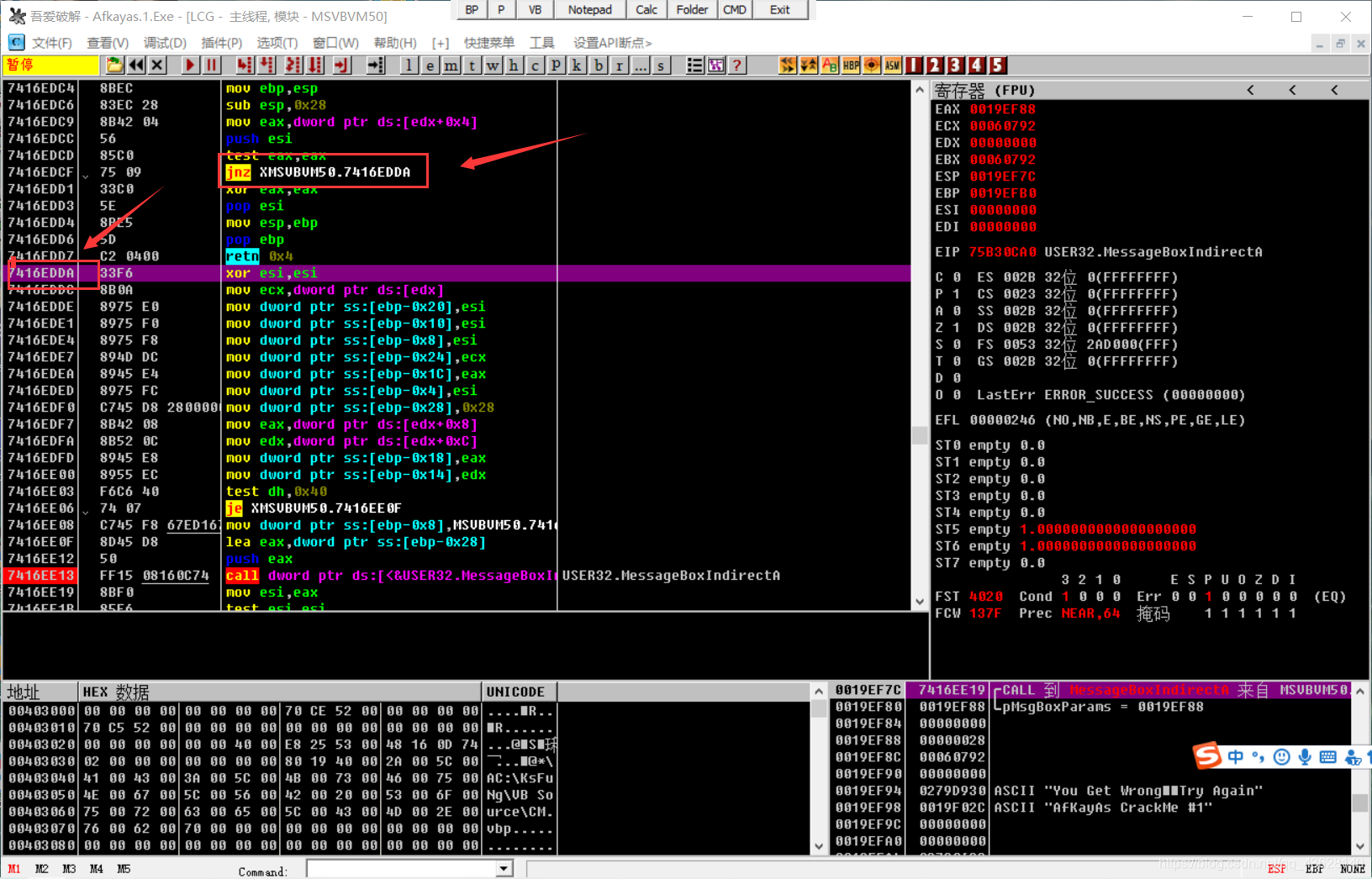Screen dimensions: 1372x879
Task: Run the program with the play icon
Action: (x=190, y=65)
